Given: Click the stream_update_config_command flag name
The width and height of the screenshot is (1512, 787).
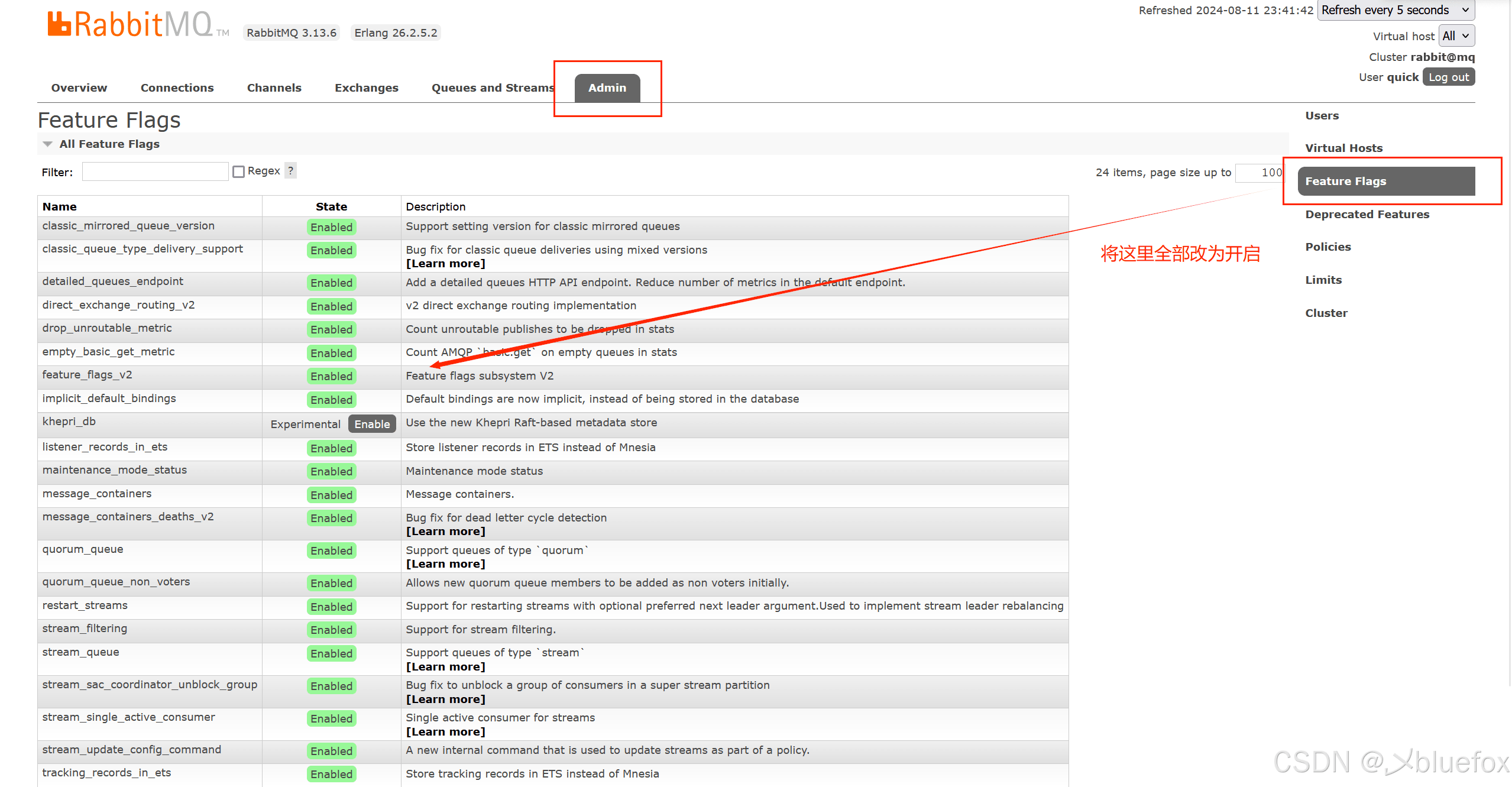Looking at the screenshot, I should (x=131, y=750).
